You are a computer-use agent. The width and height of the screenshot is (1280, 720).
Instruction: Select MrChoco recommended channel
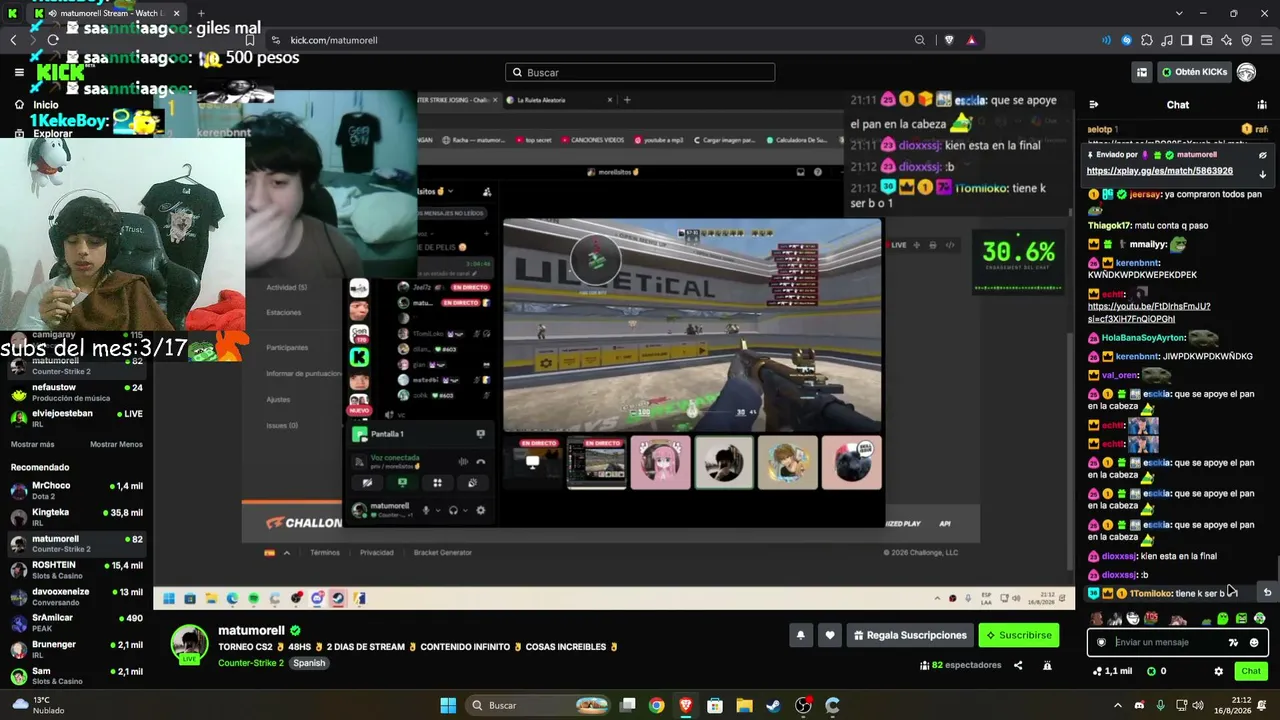[x=76, y=490]
